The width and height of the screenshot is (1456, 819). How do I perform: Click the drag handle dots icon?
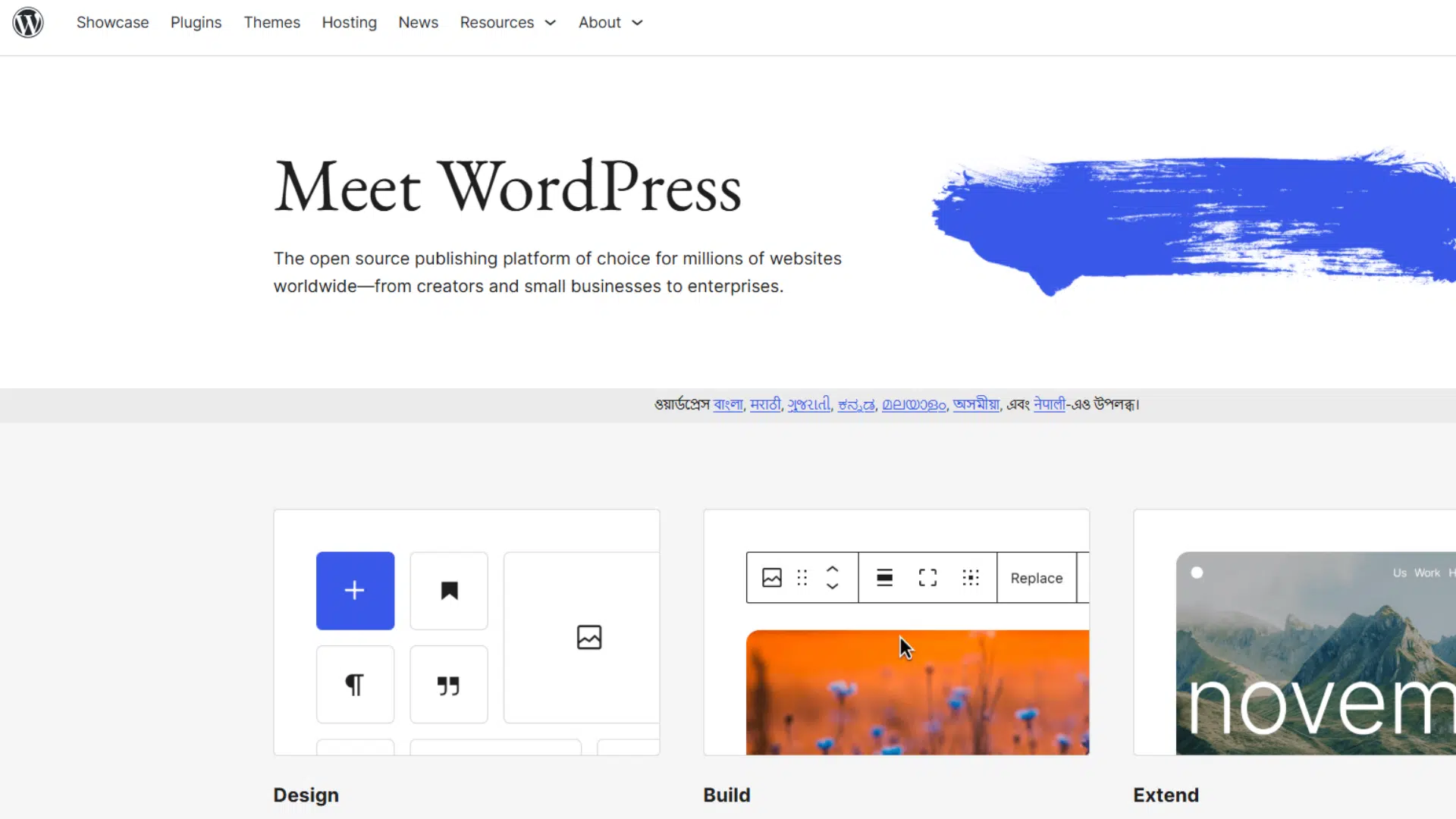click(802, 578)
